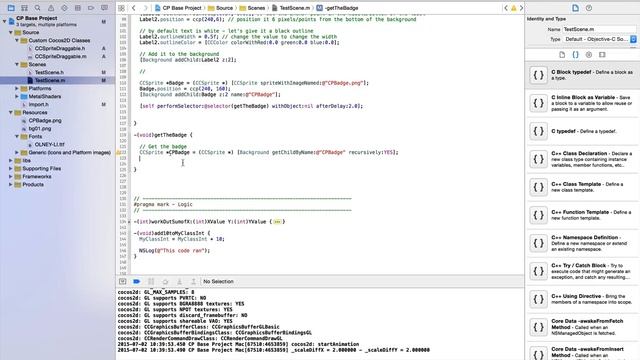Show the Quick Help inspector
This screenshot has width=640, height=360.
point(589,8)
